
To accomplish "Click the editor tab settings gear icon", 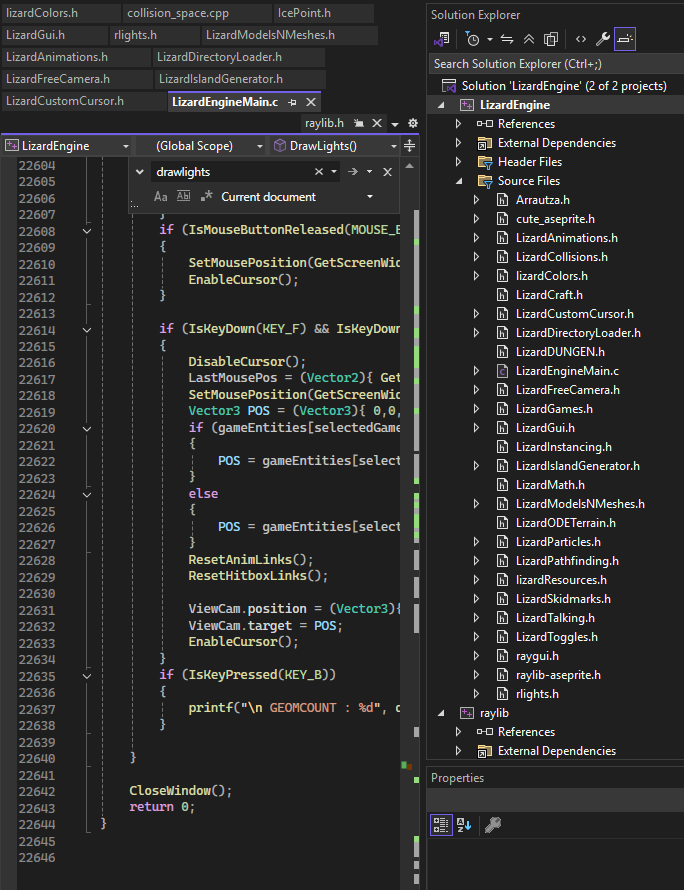I will 412,123.
